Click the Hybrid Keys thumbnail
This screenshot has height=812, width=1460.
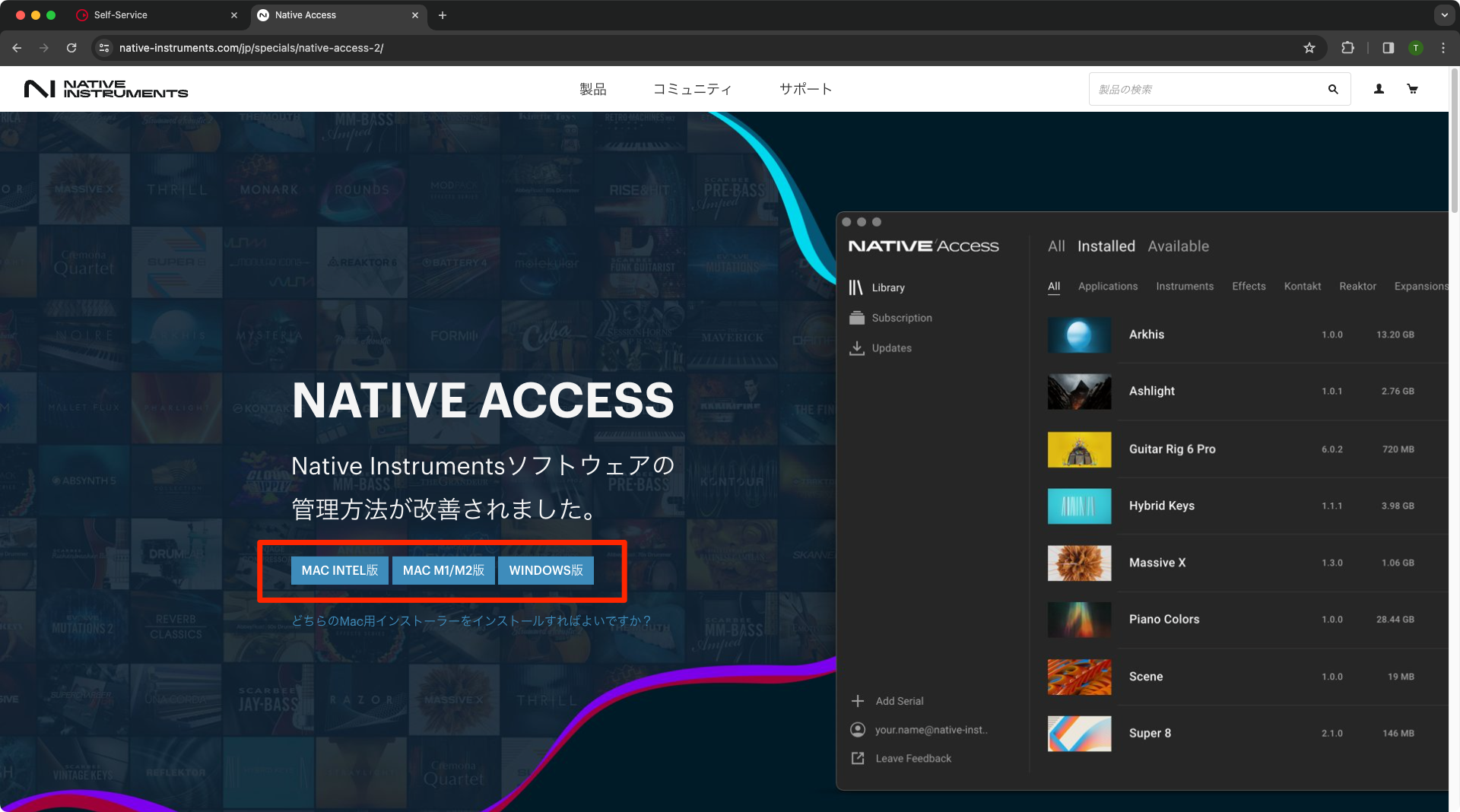pos(1079,506)
